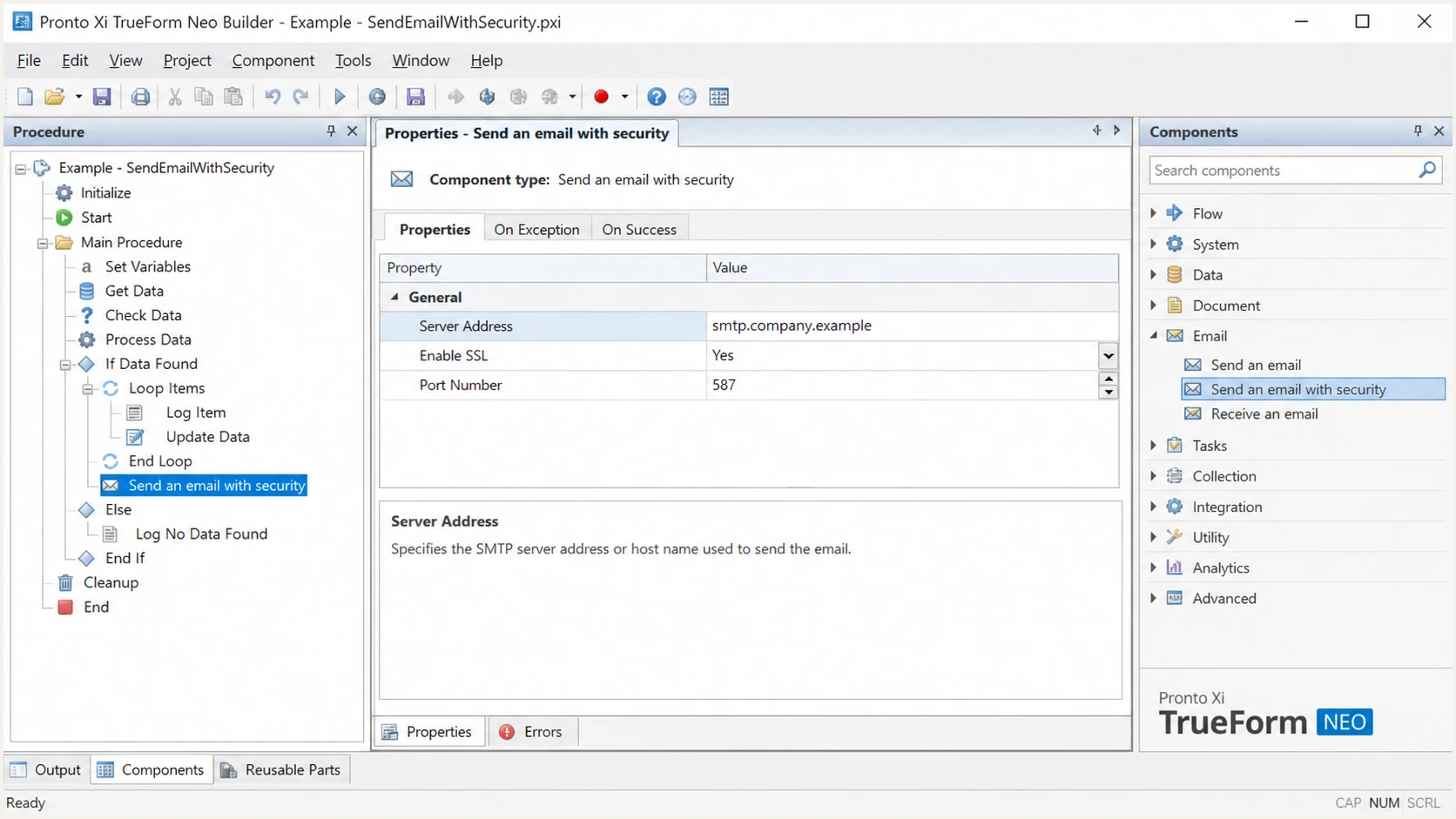Viewport: 1456px width, 819px height.
Task: Click the round blue arrow icon next to play
Action: pos(377,97)
